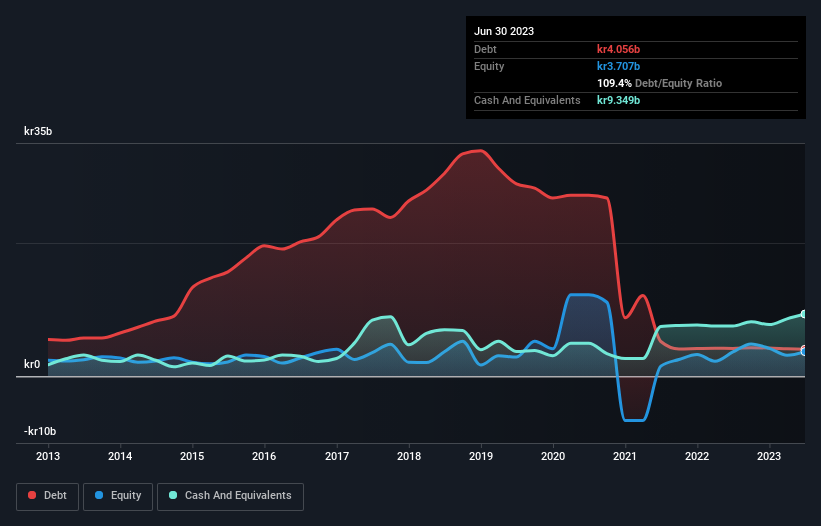This screenshot has height=526, width=821.
Task: Click the 2013 x-axis label
Action: pos(48,456)
